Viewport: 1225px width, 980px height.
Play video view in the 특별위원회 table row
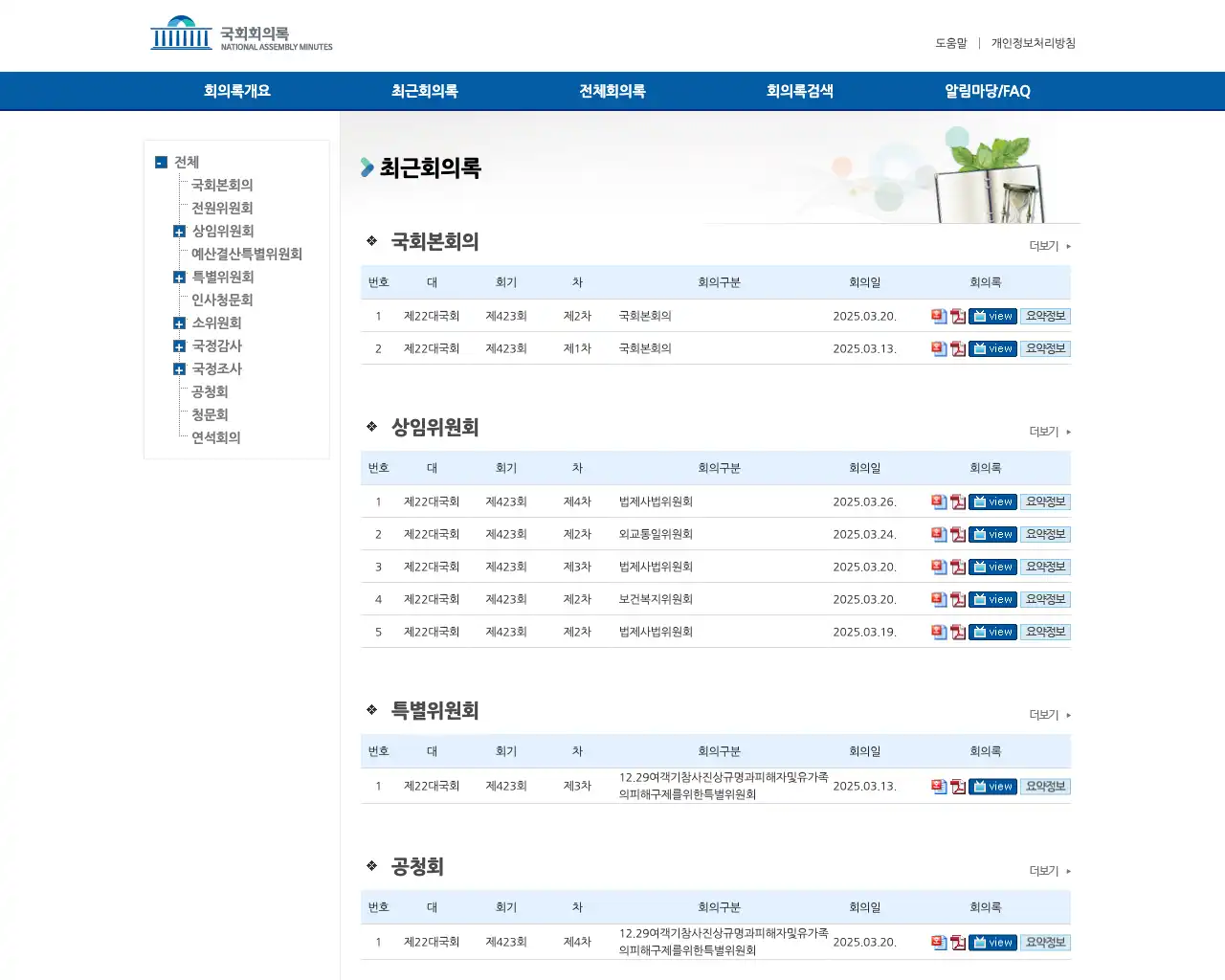coord(992,787)
